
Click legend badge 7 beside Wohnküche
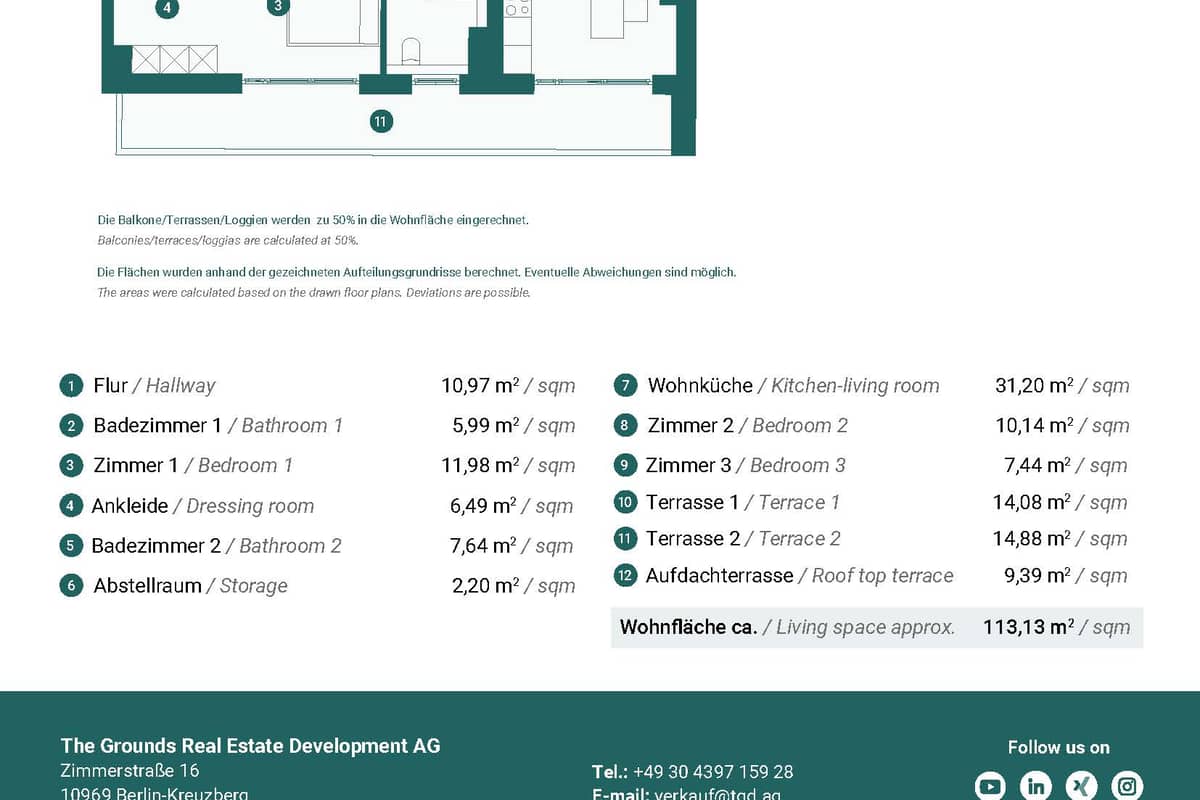coord(625,386)
